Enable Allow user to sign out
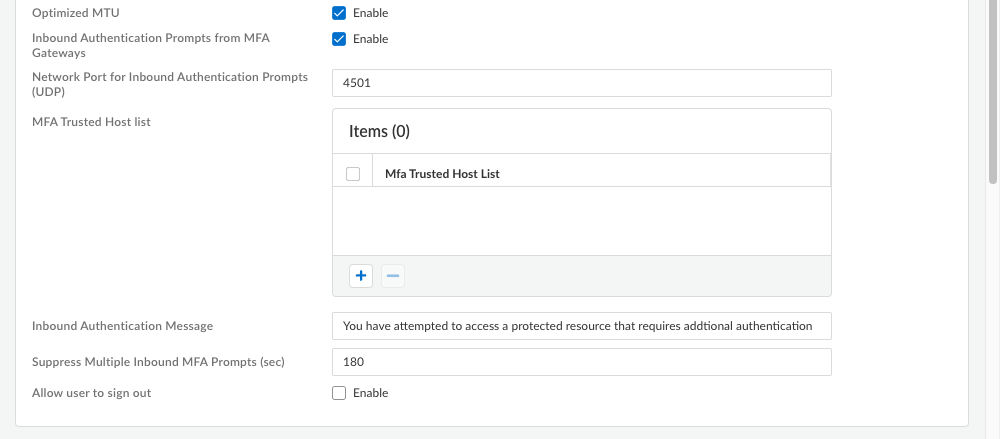1000x439 pixels. 339,393
